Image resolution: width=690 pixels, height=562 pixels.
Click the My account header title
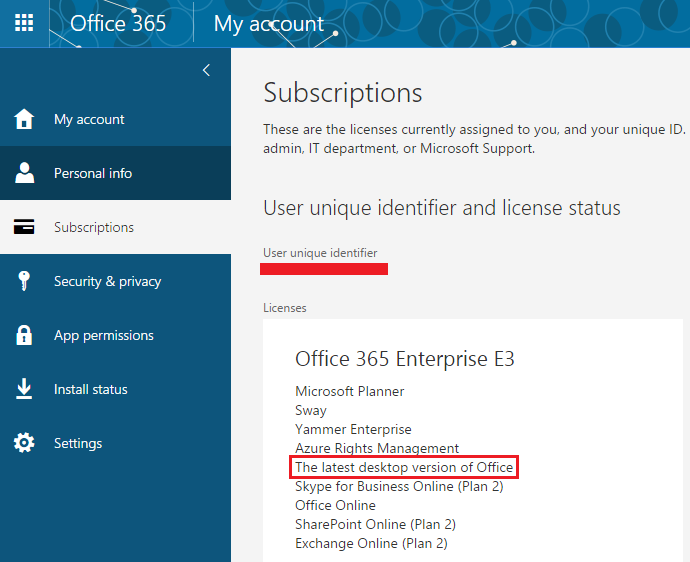(269, 24)
